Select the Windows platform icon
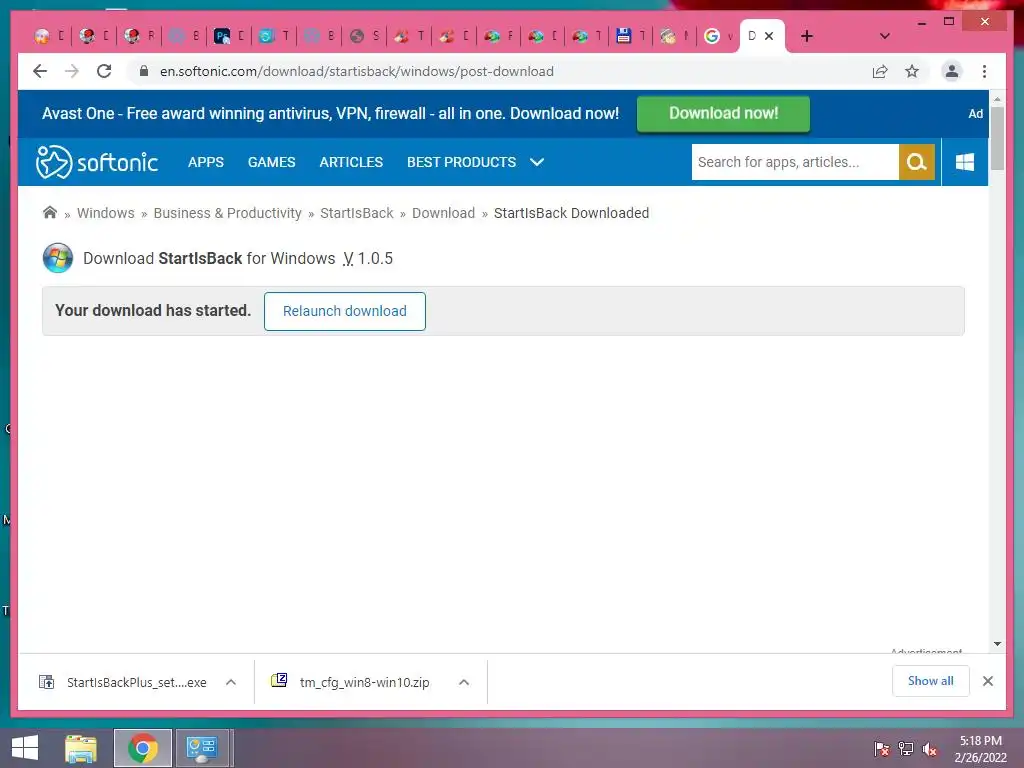The height and width of the screenshot is (768, 1024). (x=965, y=162)
